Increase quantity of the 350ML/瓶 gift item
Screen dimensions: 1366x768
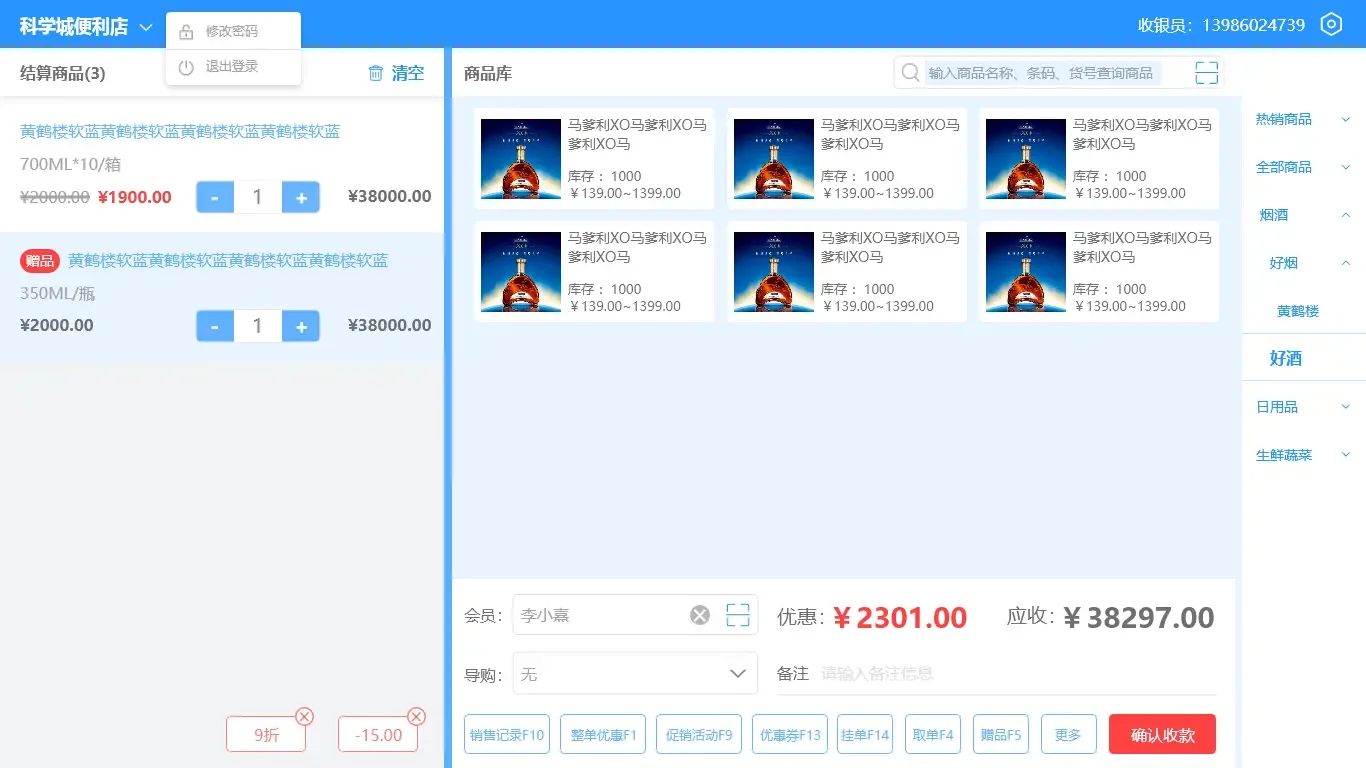(x=301, y=326)
